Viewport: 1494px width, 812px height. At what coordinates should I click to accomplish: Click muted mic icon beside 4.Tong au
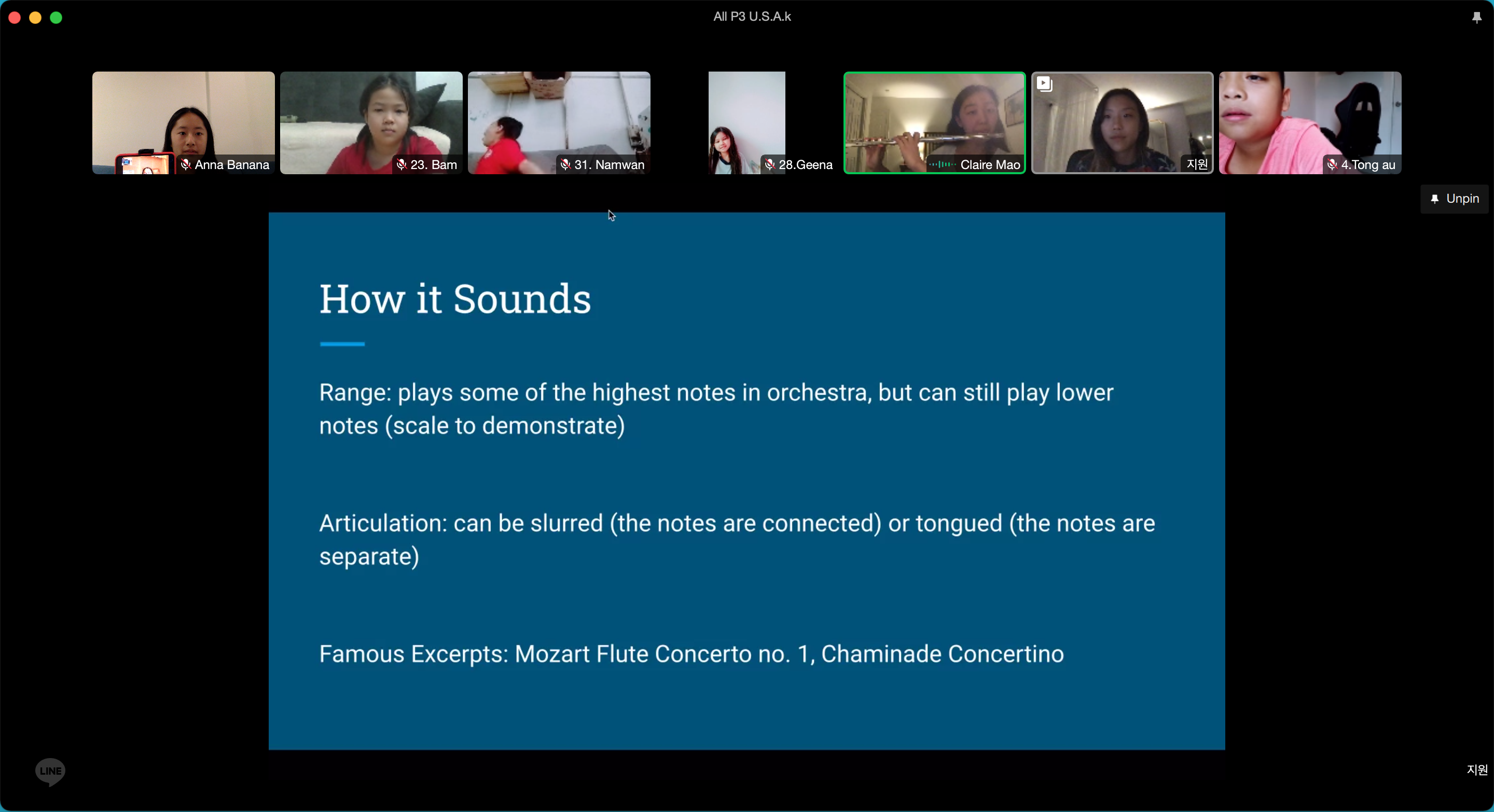coord(1332,164)
